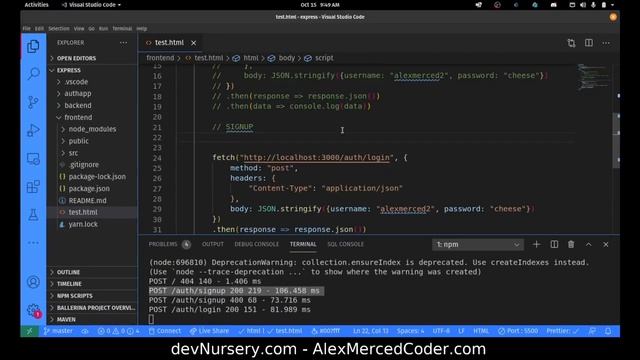Screen dimensions: 640x360
Task: Open the Selection menu
Action: point(59,29)
